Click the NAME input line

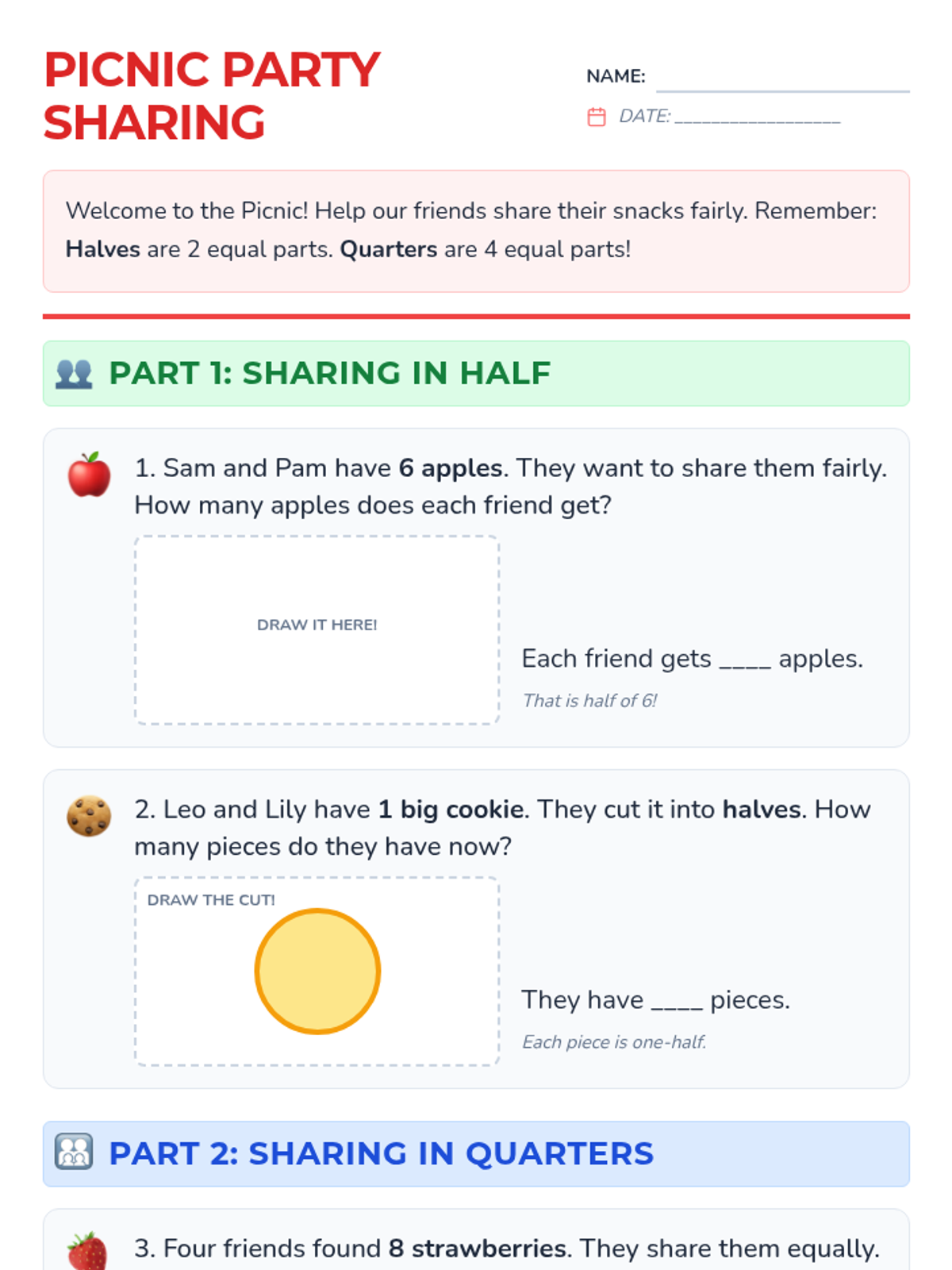coord(783,78)
